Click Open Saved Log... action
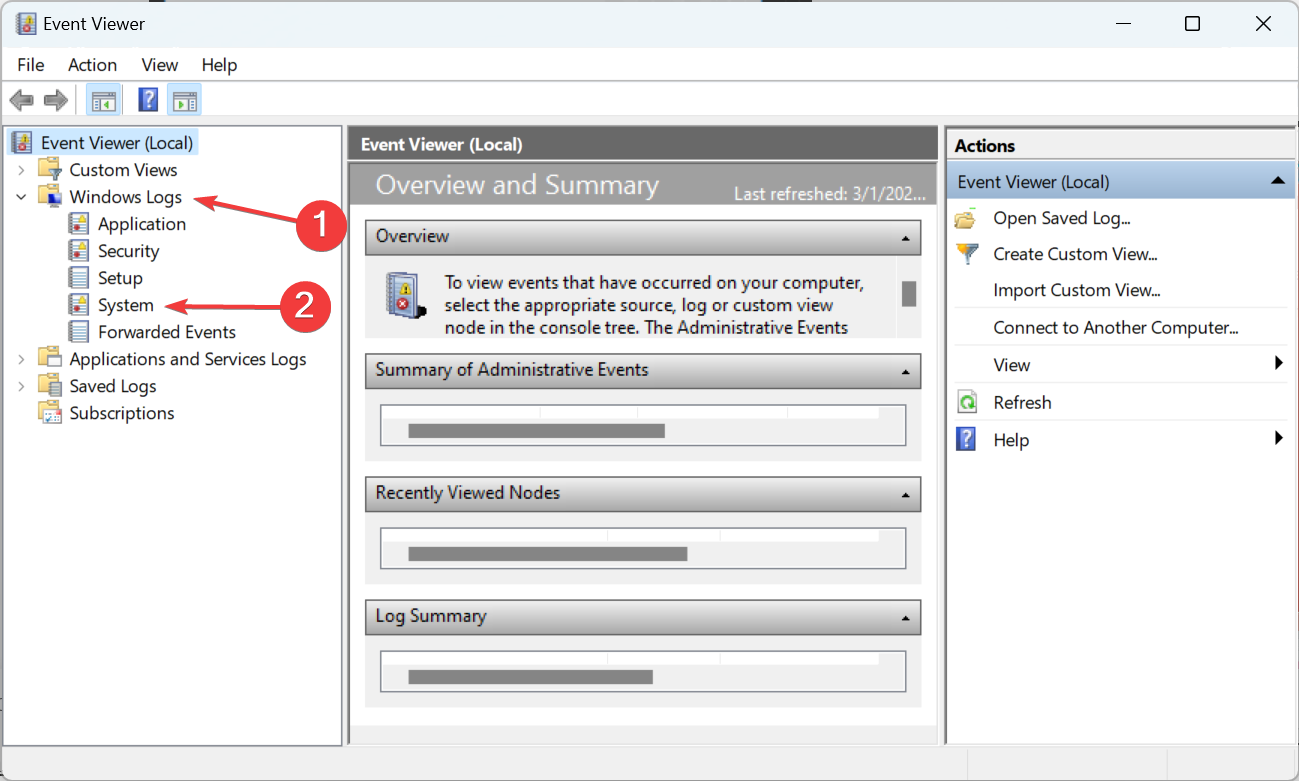Viewport: 1299px width, 781px height. click(x=1062, y=218)
